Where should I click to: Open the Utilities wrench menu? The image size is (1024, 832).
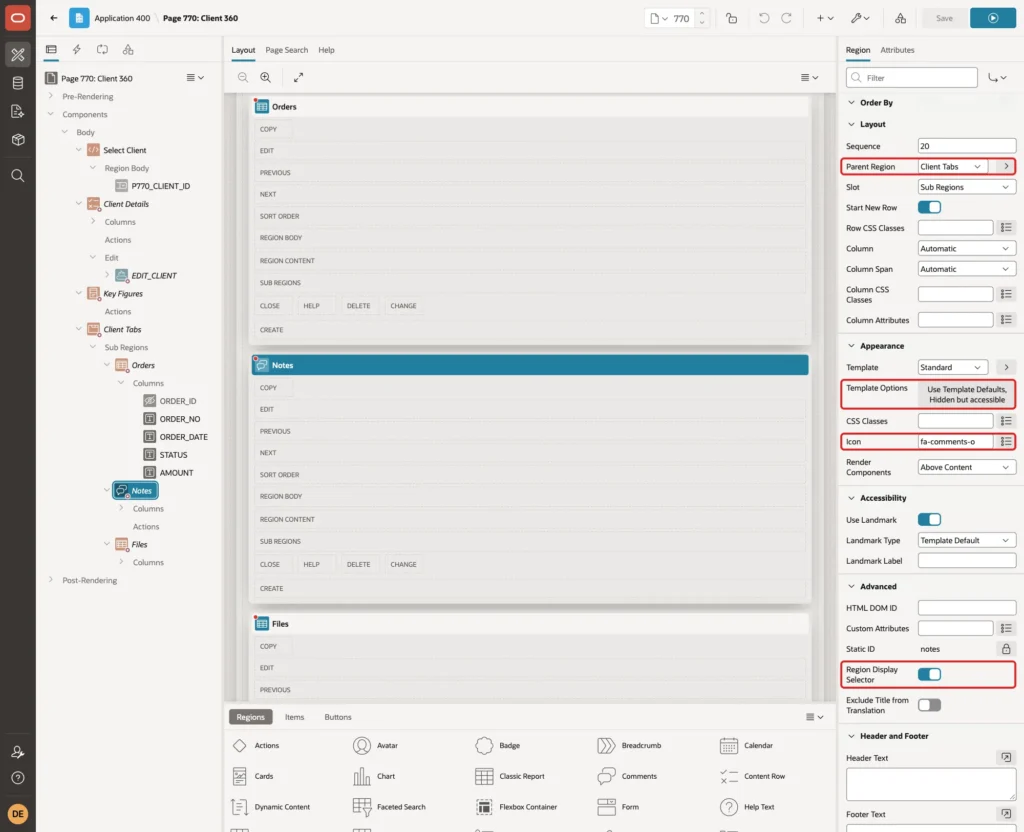(x=860, y=18)
